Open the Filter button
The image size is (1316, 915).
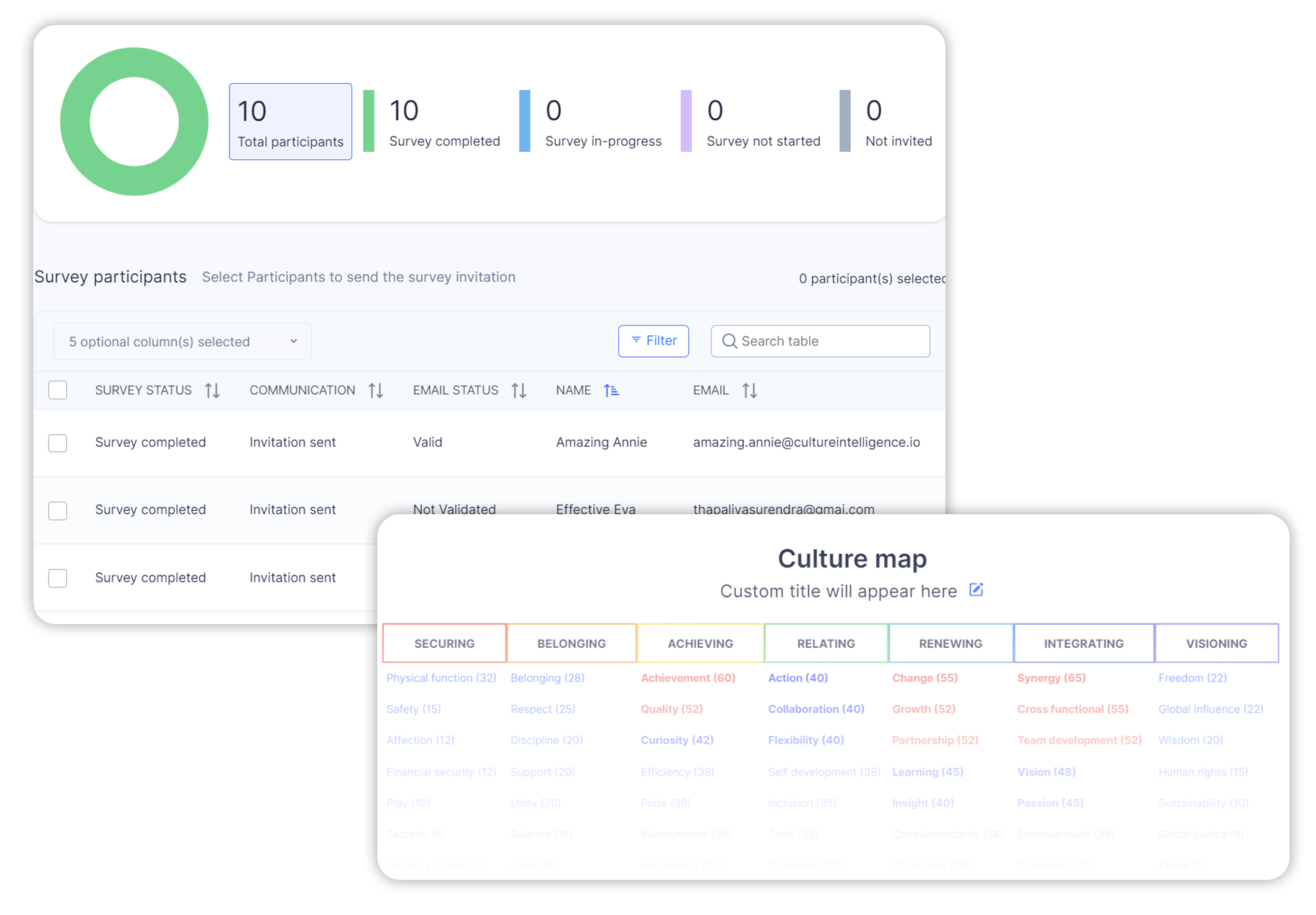tap(653, 341)
